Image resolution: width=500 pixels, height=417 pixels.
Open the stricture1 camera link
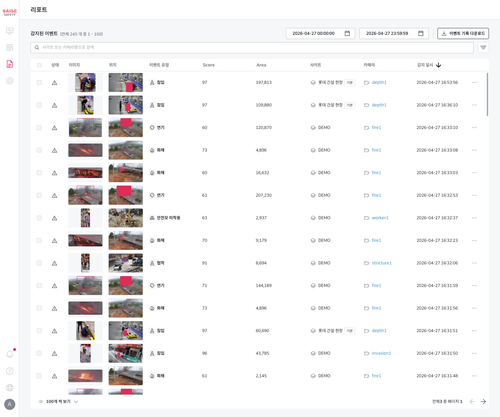click(382, 263)
